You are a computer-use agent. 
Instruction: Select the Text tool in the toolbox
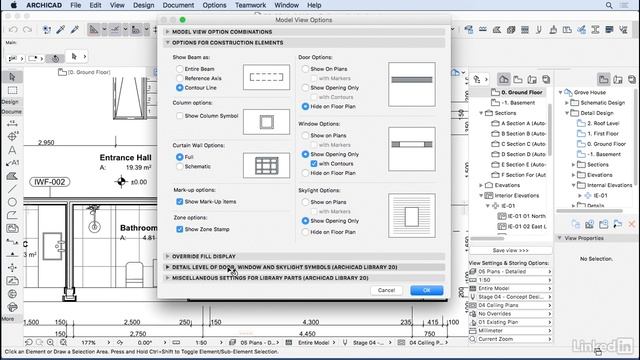coord(12,150)
